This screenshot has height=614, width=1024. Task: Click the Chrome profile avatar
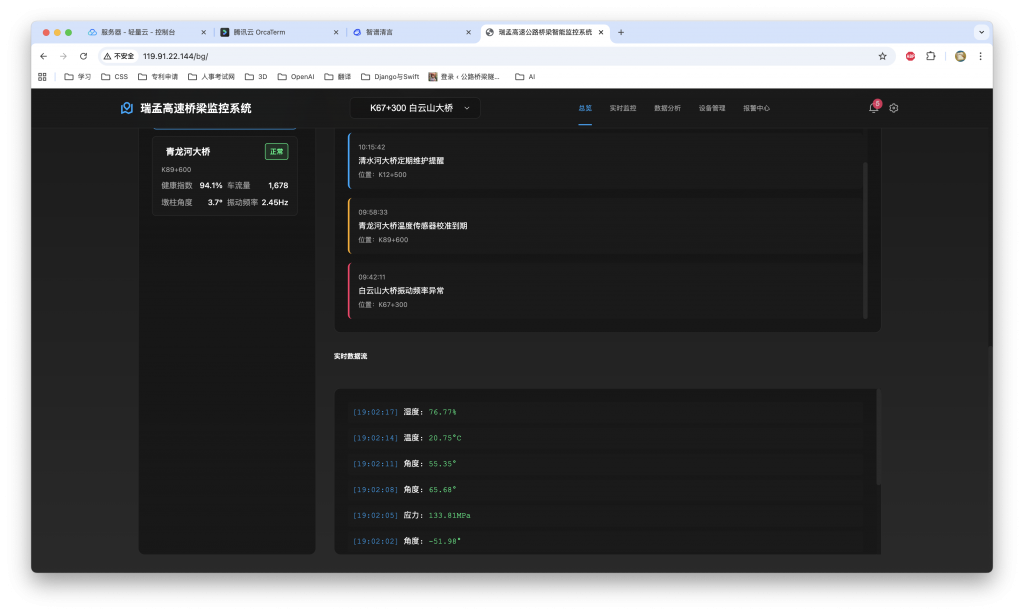click(960, 56)
